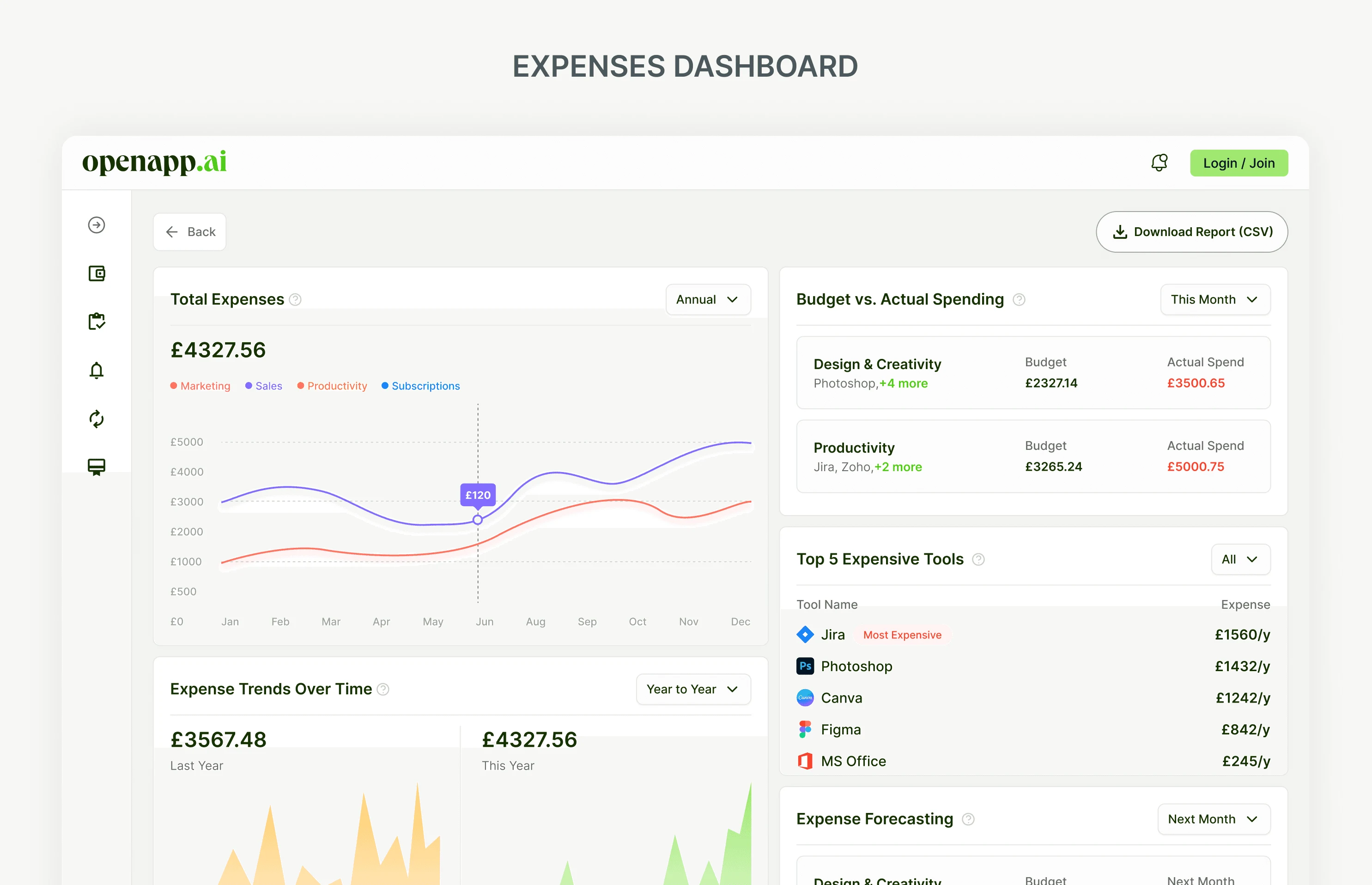The height and width of the screenshot is (885, 1372).
Task: Click the sidebar refresh arrows icon
Action: (x=97, y=419)
